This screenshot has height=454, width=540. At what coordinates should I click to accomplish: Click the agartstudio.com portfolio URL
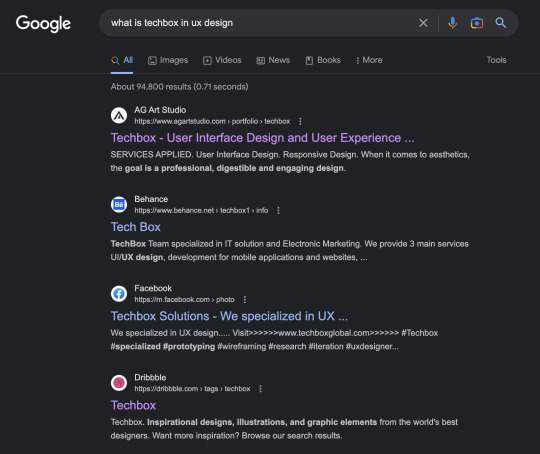pyautogui.click(x=212, y=121)
